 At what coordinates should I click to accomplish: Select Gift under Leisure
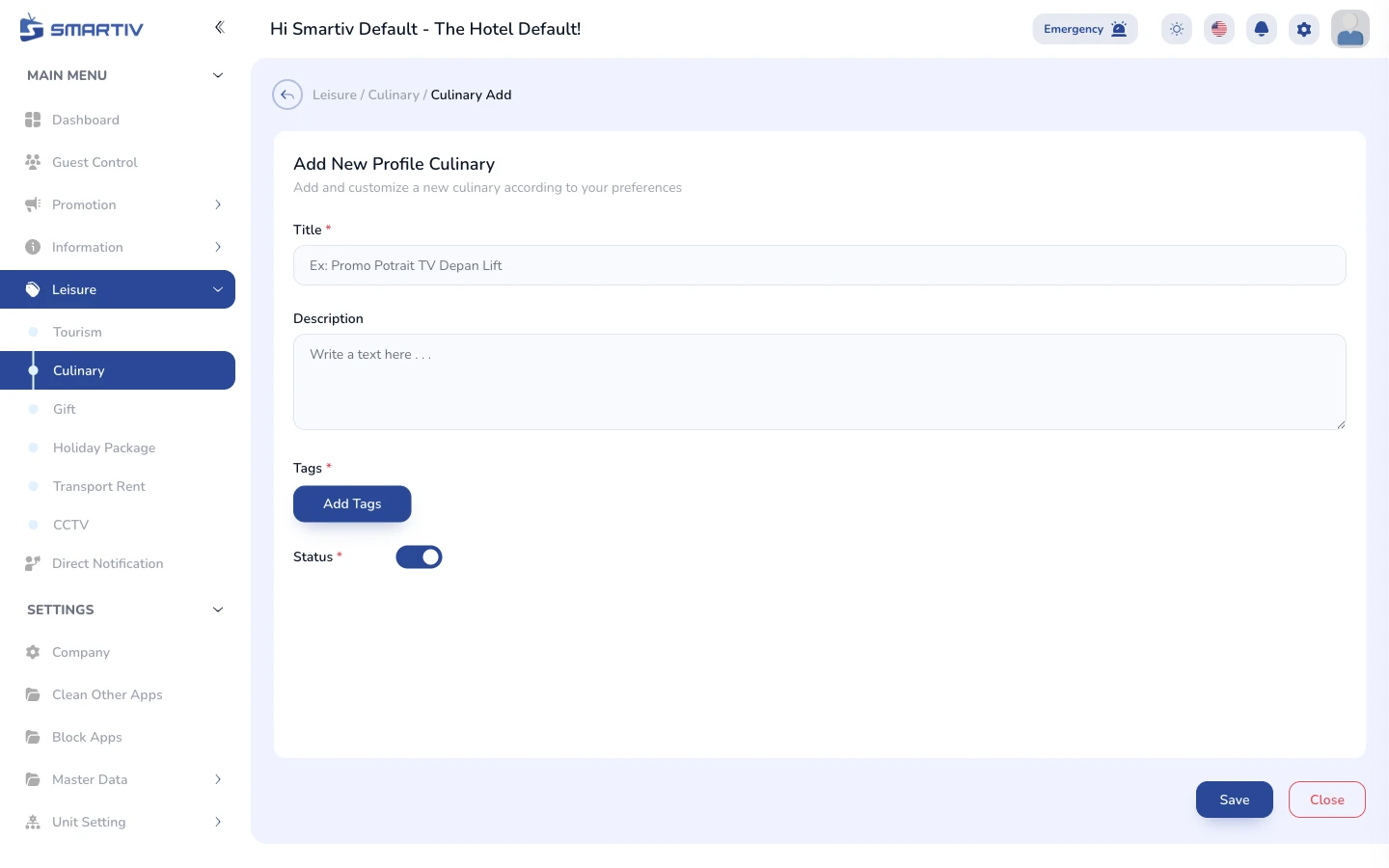click(x=118, y=409)
